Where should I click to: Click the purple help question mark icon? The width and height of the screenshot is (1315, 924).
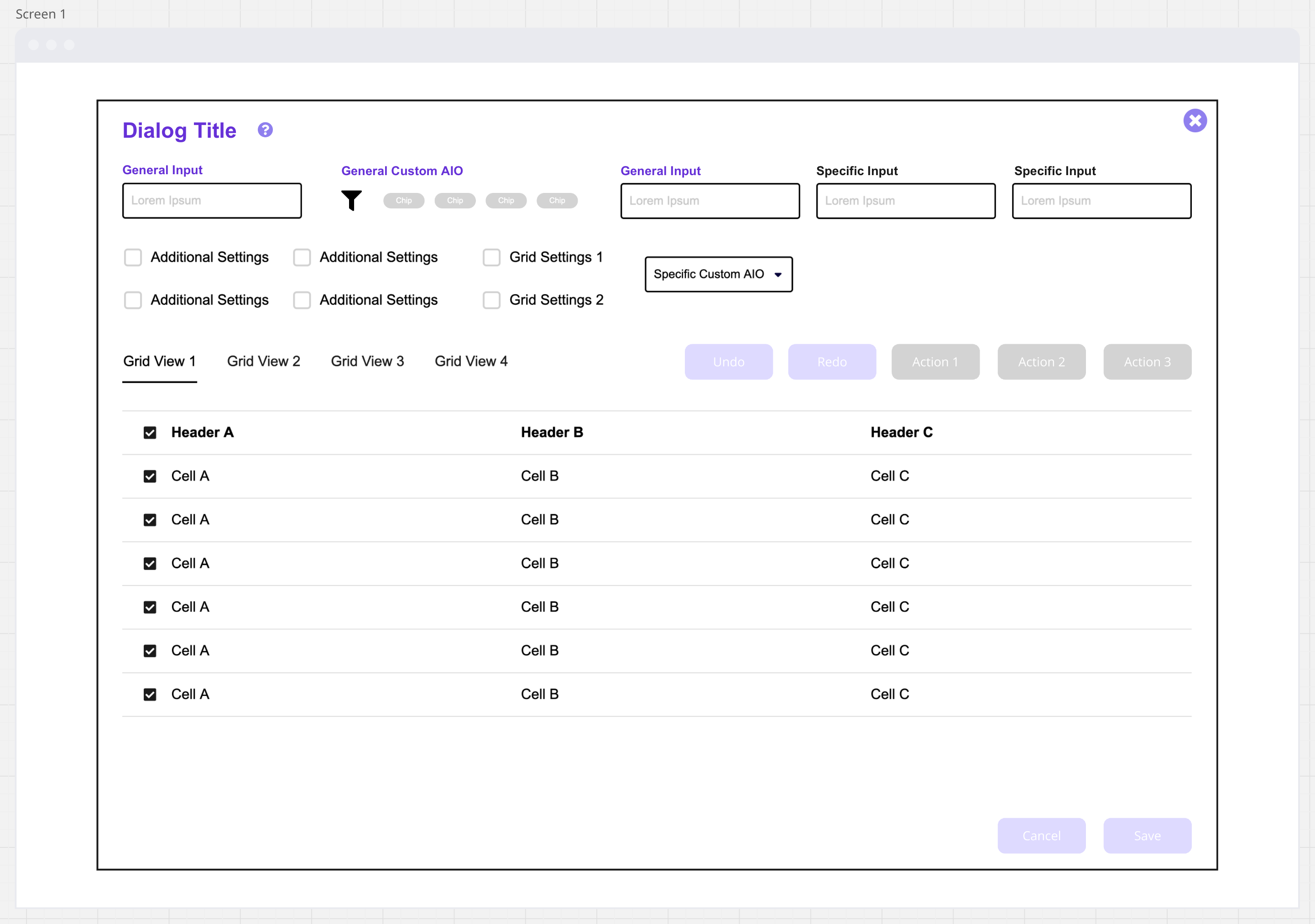265,130
